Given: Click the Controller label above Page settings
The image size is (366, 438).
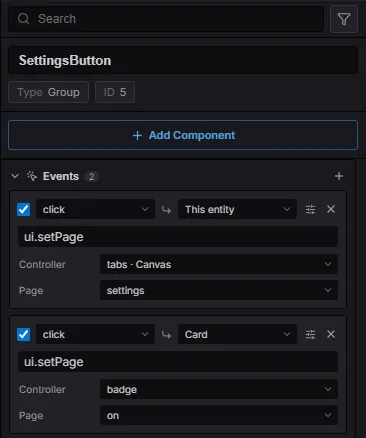Looking at the screenshot, I should [42, 264].
